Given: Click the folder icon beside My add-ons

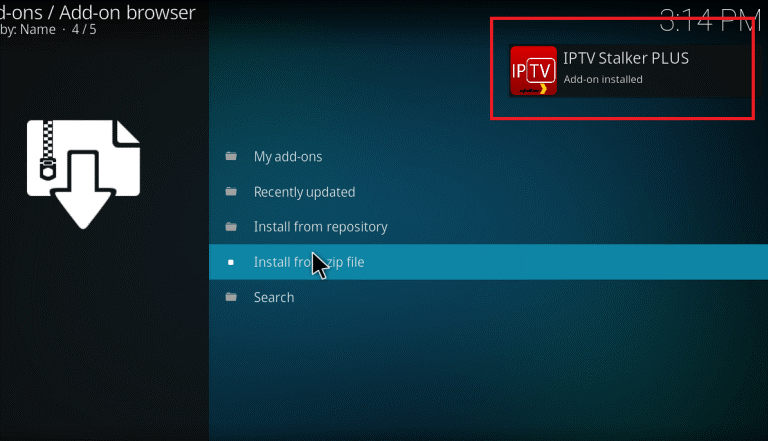Looking at the screenshot, I should pos(231,156).
